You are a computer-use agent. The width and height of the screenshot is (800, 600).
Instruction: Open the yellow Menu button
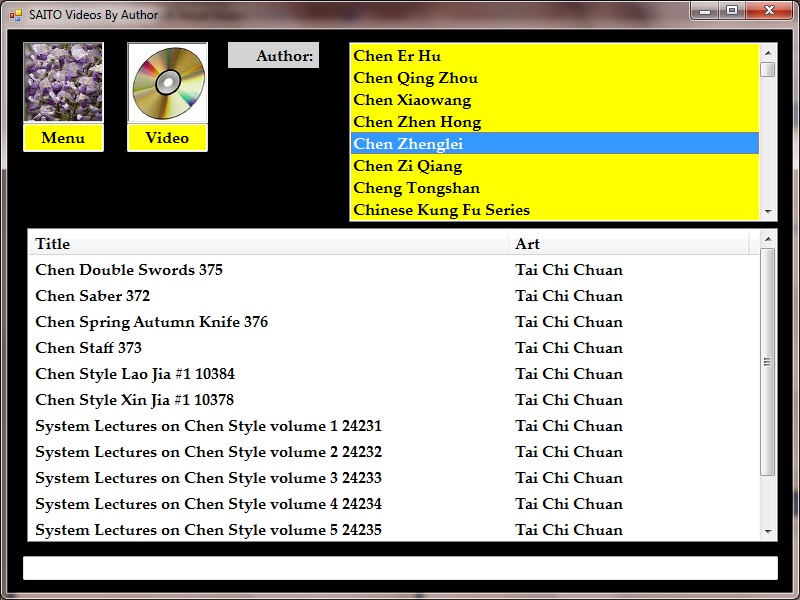coord(63,138)
